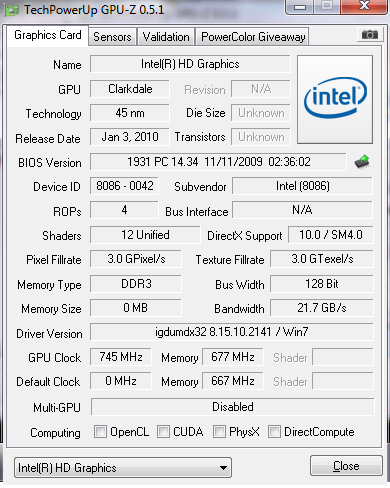Click the Device ID 8086 - 0042 field
Viewport: 390px width, 488px height.
tap(124, 186)
